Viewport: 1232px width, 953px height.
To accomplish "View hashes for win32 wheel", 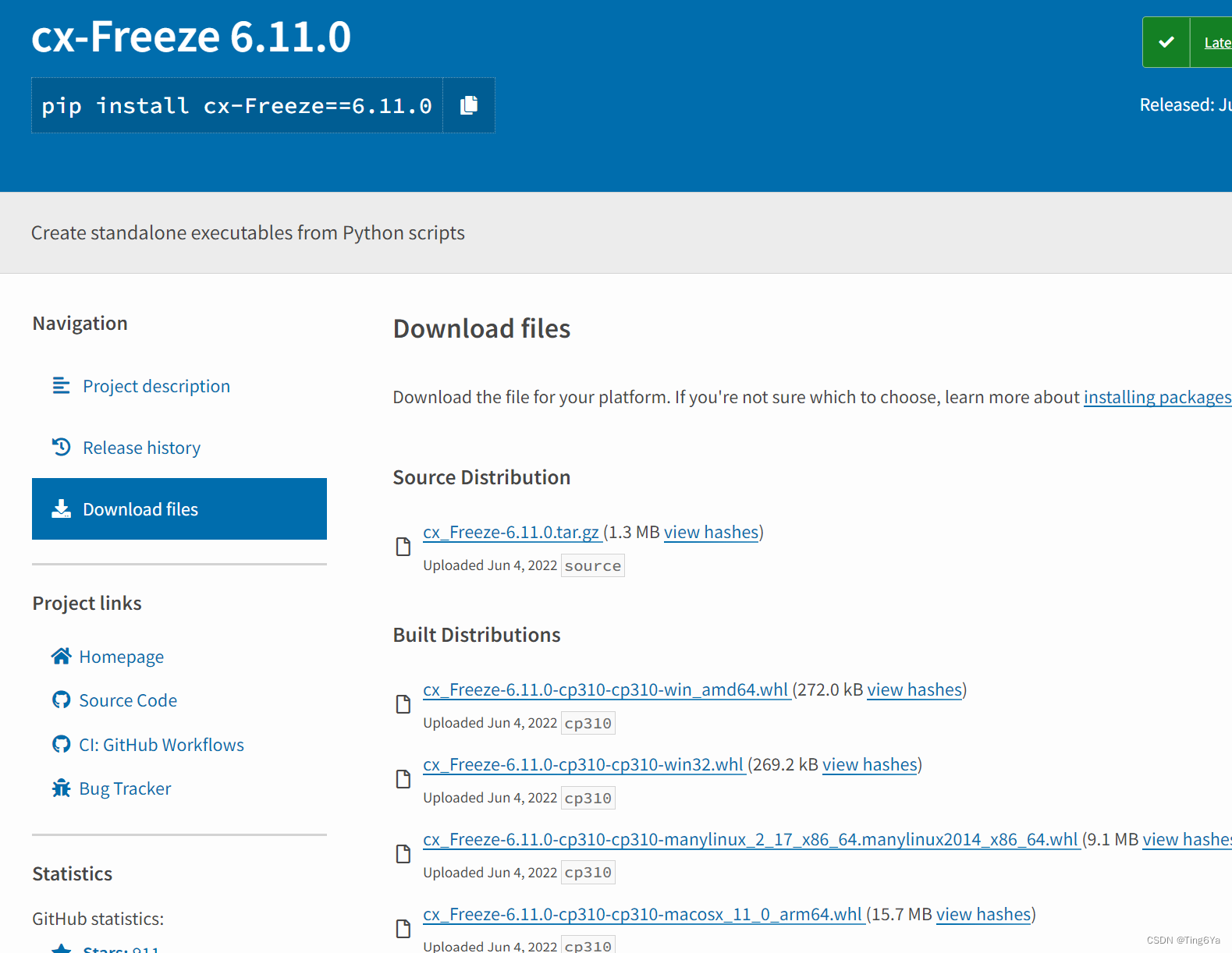I will pyautogui.click(x=870, y=764).
